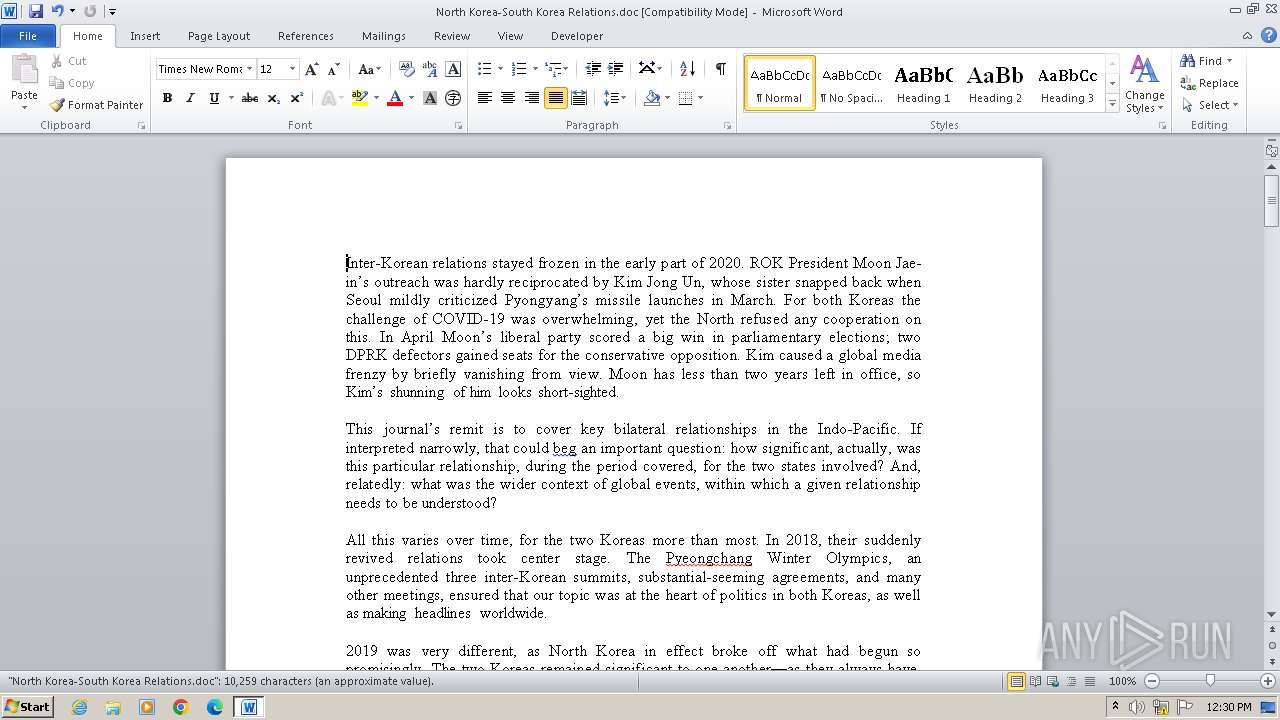Switch to the References tab
This screenshot has height=720, width=1280.
(306, 36)
